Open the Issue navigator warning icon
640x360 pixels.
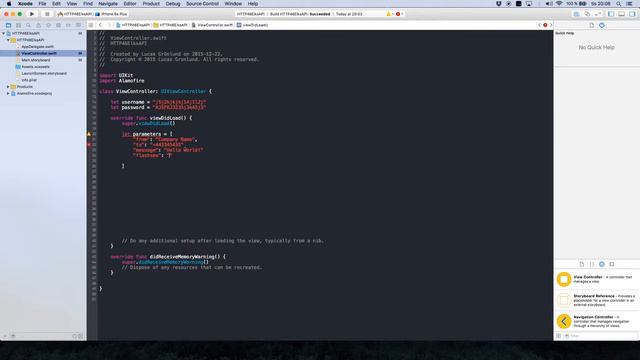tap(38, 25)
